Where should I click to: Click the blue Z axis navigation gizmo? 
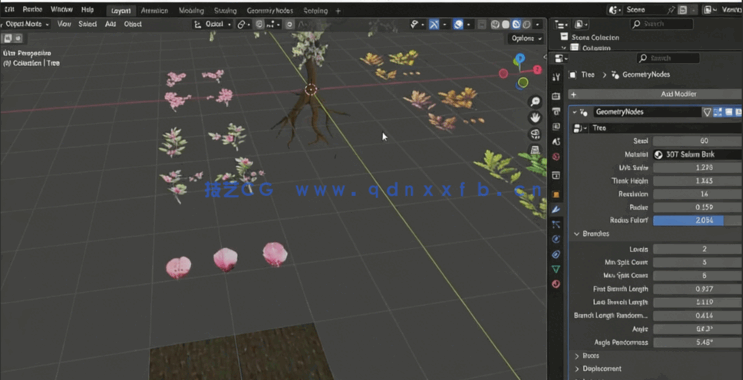coord(520,59)
